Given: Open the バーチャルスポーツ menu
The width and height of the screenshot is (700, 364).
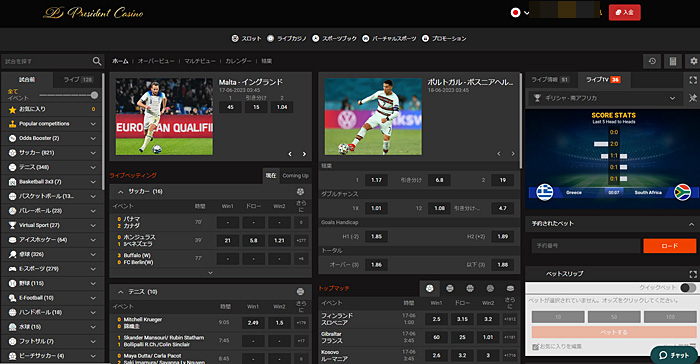Looking at the screenshot, I should [389, 38].
